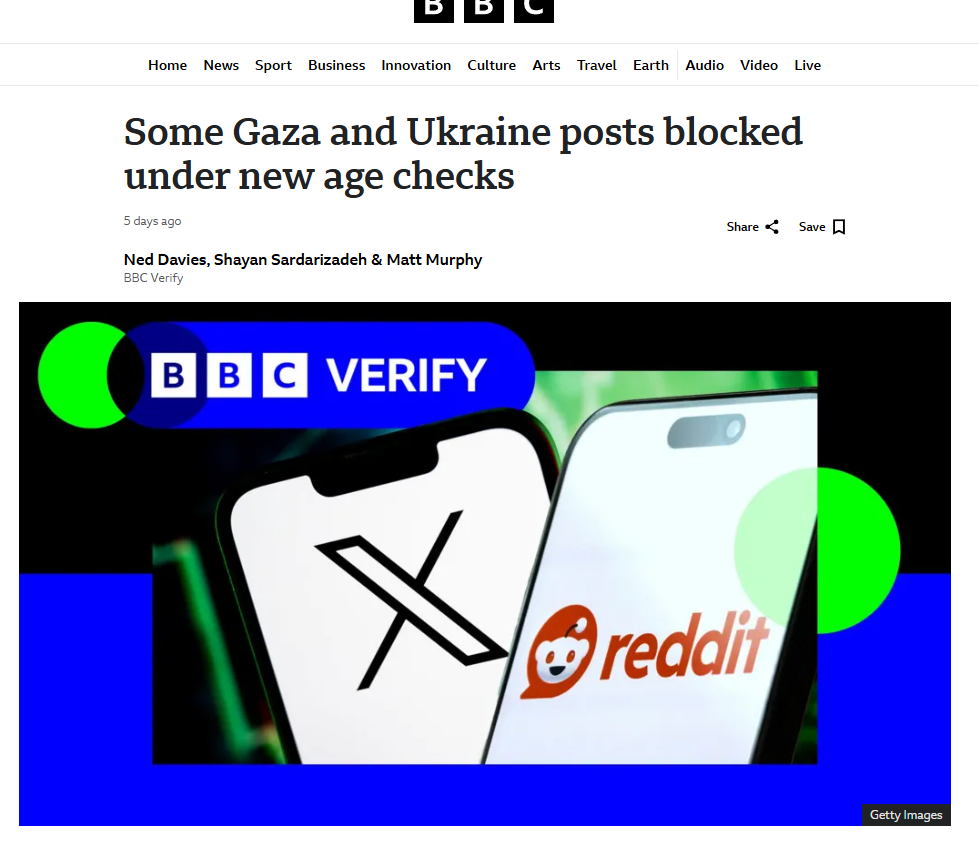This screenshot has width=979, height=841.
Task: Click the authors byline names
Action: click(x=303, y=260)
